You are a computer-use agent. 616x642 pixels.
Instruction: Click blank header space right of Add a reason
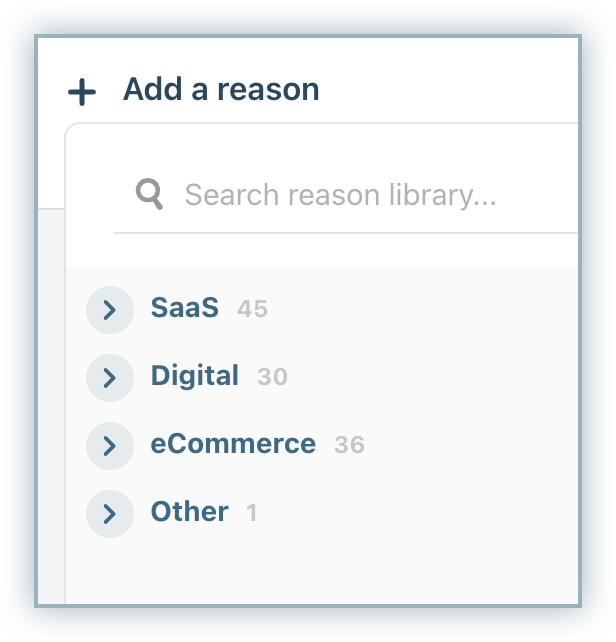[x=450, y=90]
